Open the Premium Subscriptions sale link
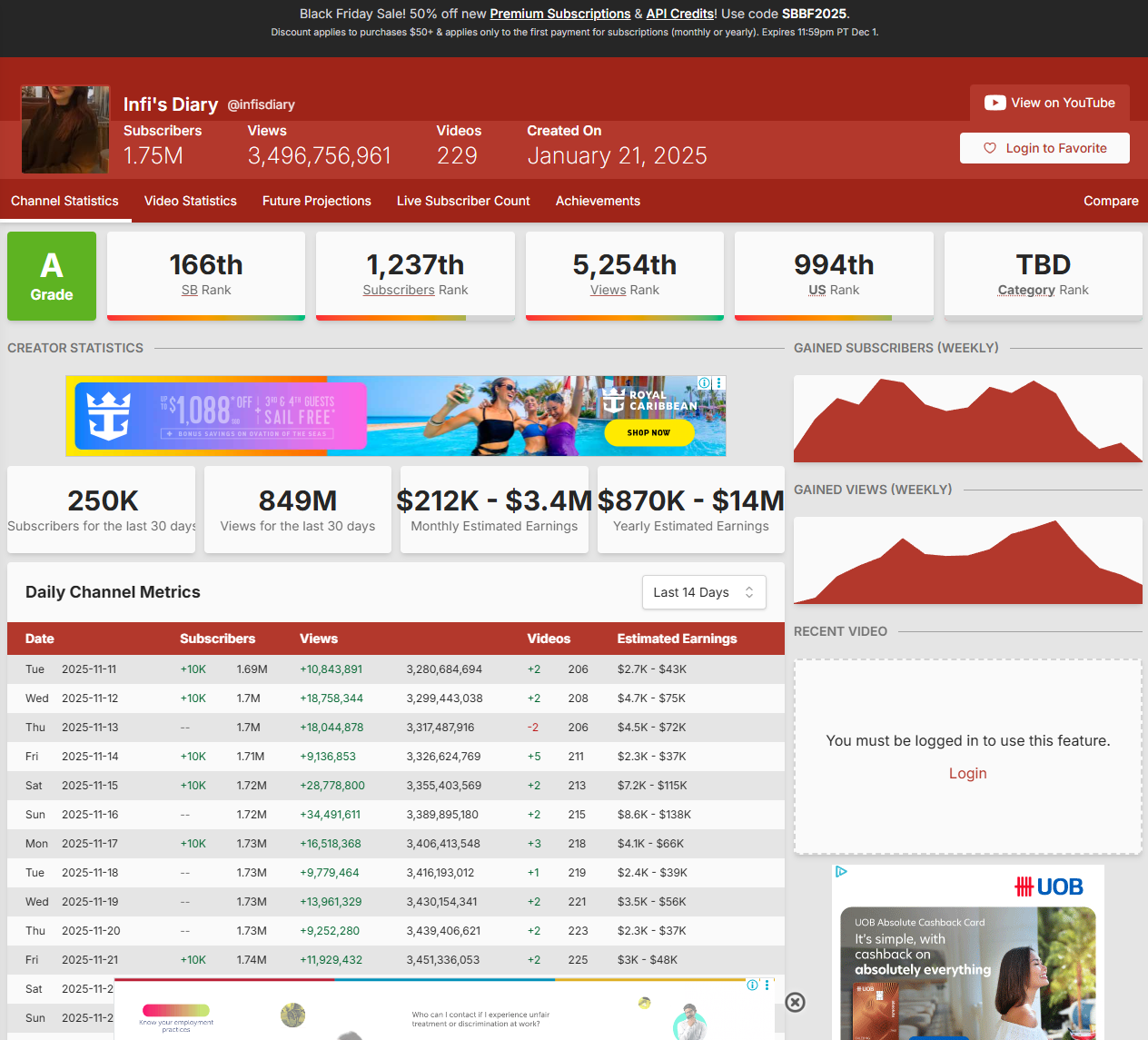Image resolution: width=1148 pixels, height=1040 pixels. coord(559,14)
